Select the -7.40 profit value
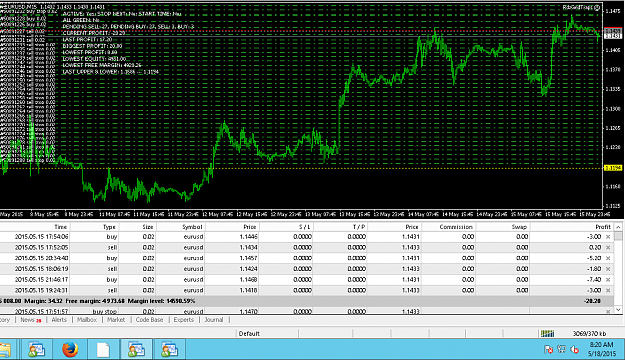 coord(594,280)
